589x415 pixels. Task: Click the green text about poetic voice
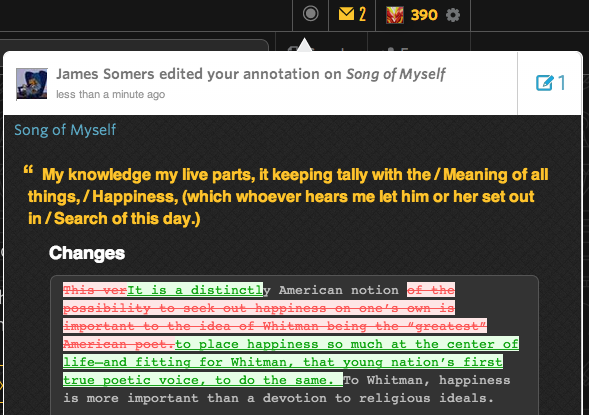point(291,362)
